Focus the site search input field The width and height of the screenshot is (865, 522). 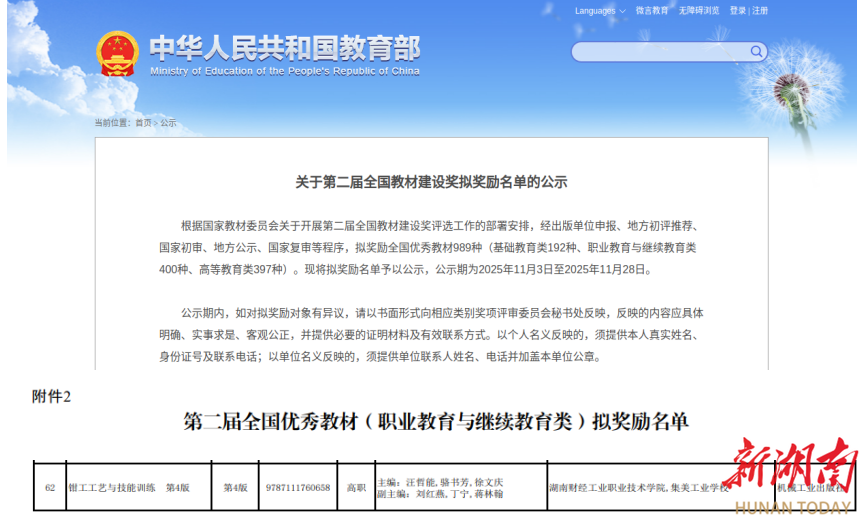click(x=660, y=52)
